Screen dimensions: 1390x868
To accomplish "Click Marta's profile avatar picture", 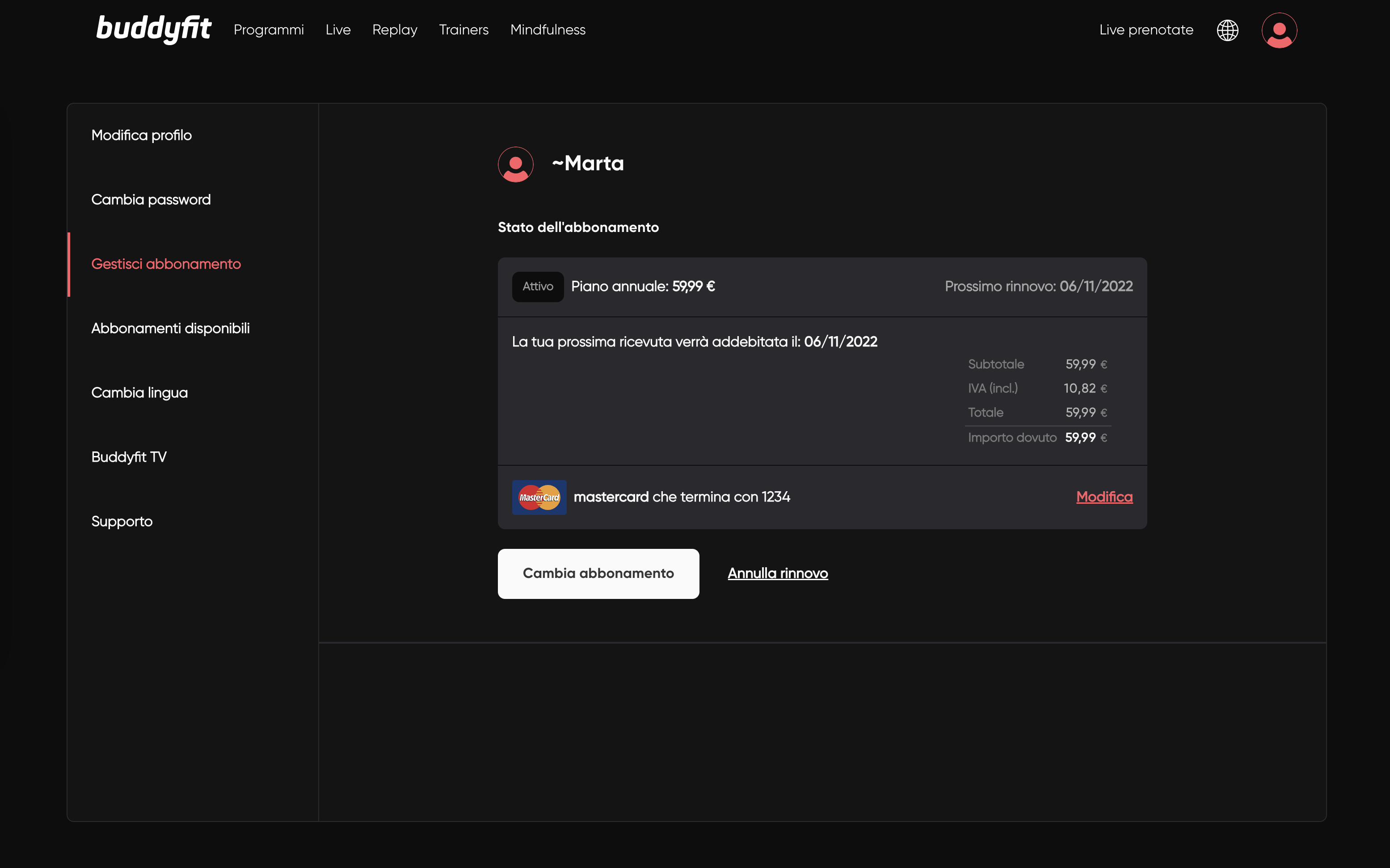I will click(x=515, y=164).
